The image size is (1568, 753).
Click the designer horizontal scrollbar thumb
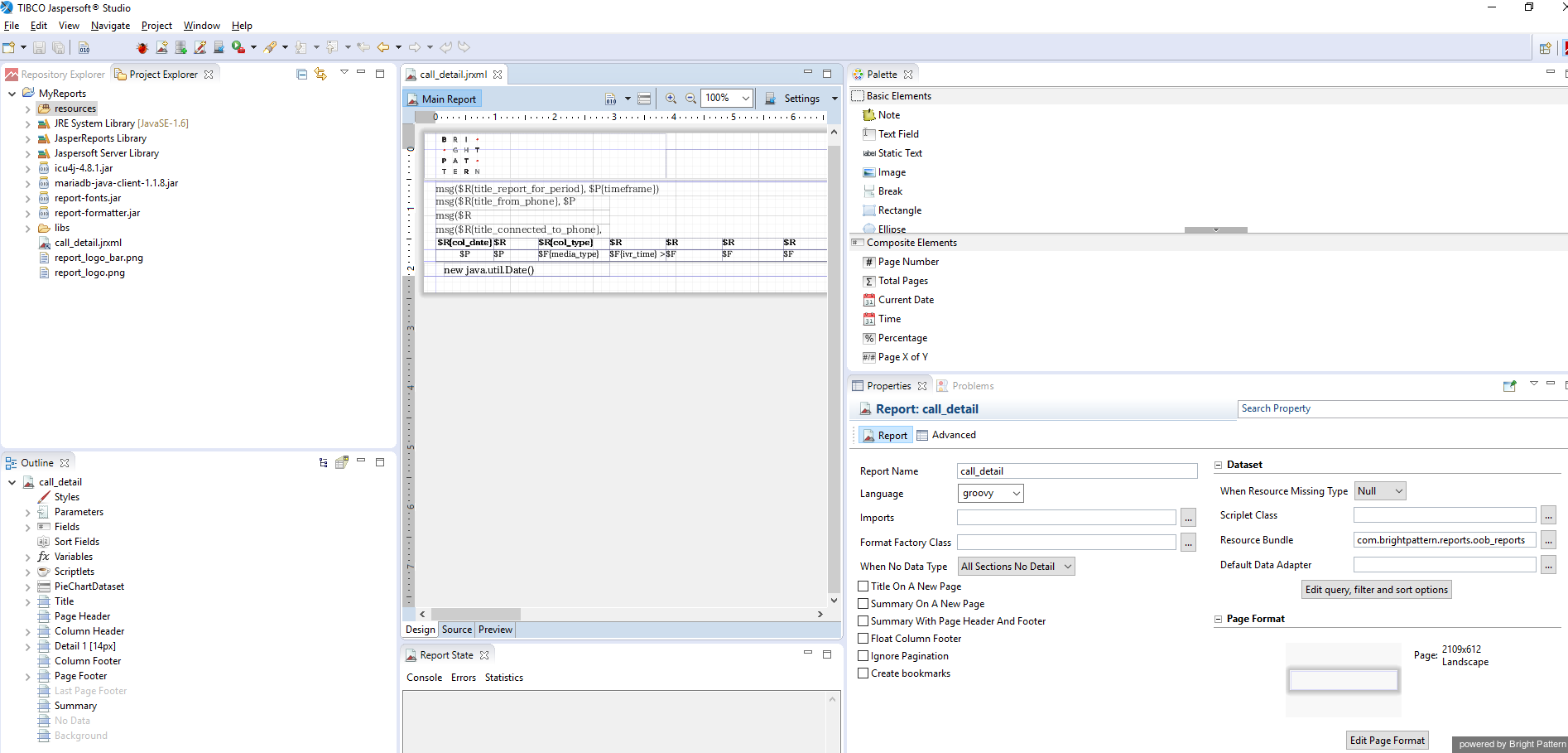pyautogui.click(x=477, y=614)
